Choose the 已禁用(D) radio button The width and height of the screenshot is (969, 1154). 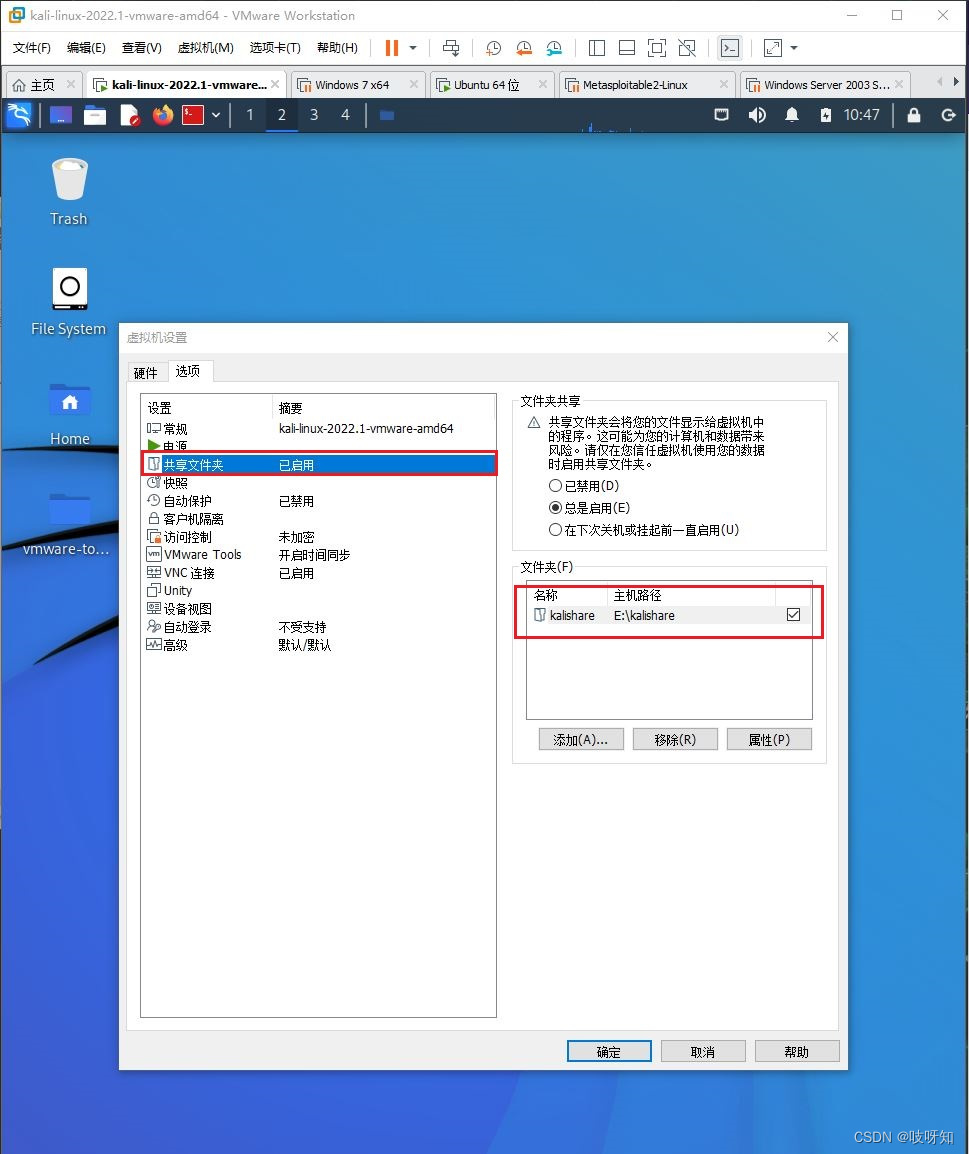556,486
